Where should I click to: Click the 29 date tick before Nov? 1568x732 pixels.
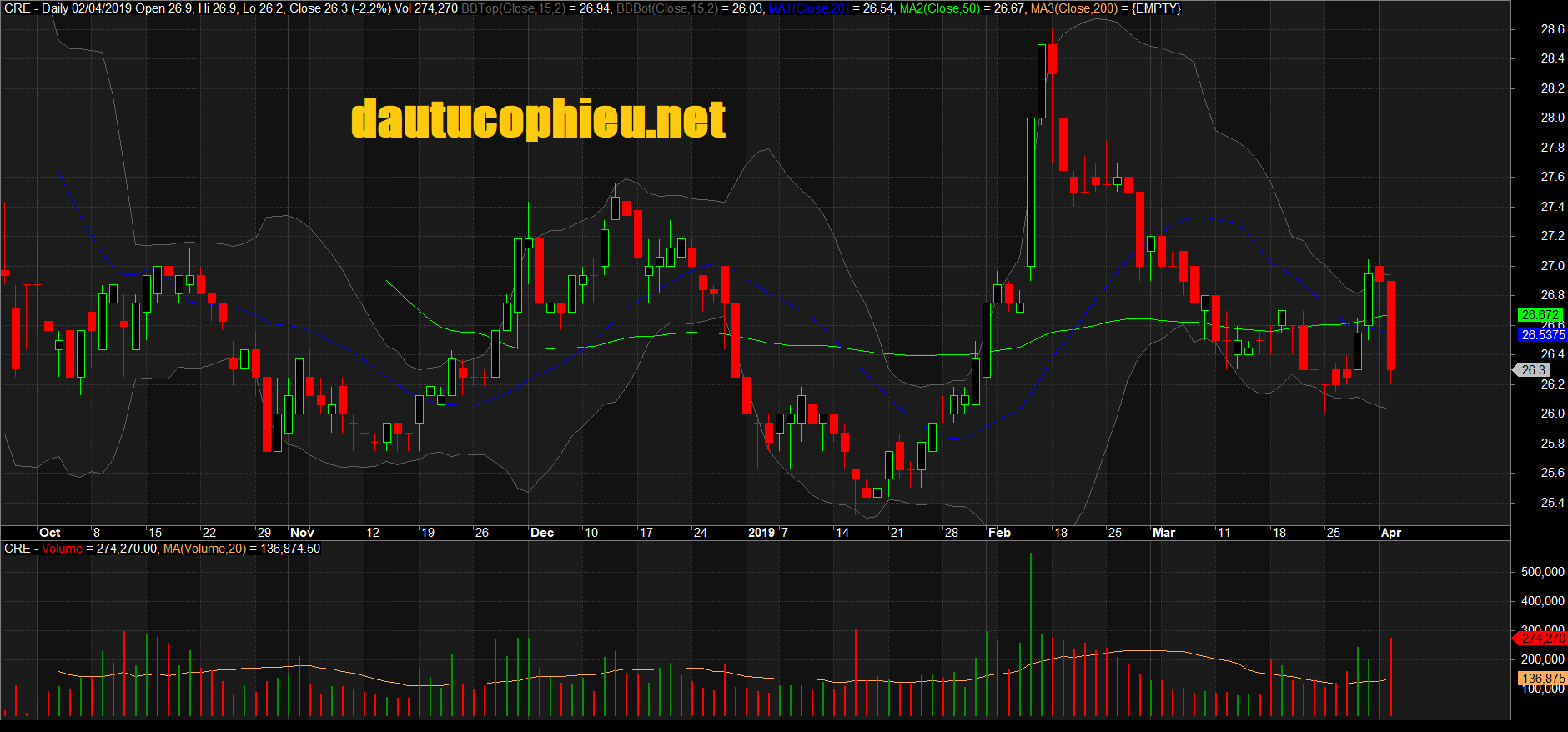pyautogui.click(x=264, y=533)
